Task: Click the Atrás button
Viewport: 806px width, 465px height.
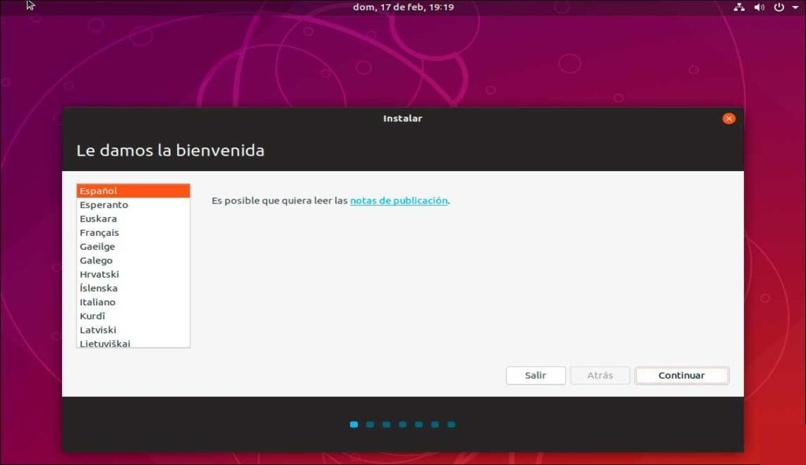Action: tap(600, 375)
